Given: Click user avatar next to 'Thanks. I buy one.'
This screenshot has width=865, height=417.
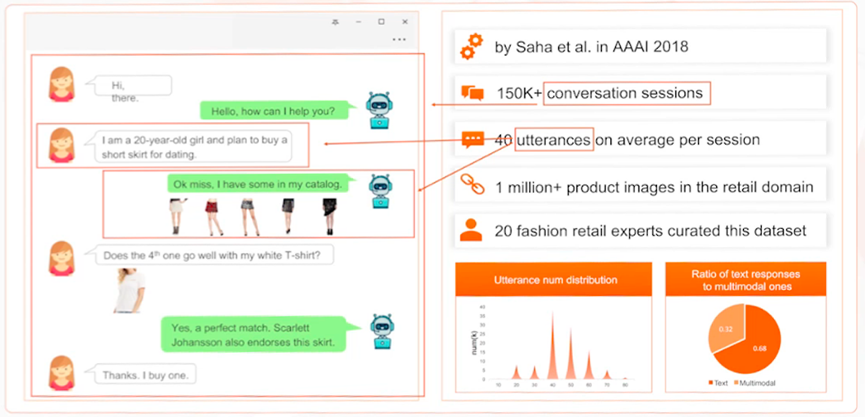Looking at the screenshot, I should (64, 373).
